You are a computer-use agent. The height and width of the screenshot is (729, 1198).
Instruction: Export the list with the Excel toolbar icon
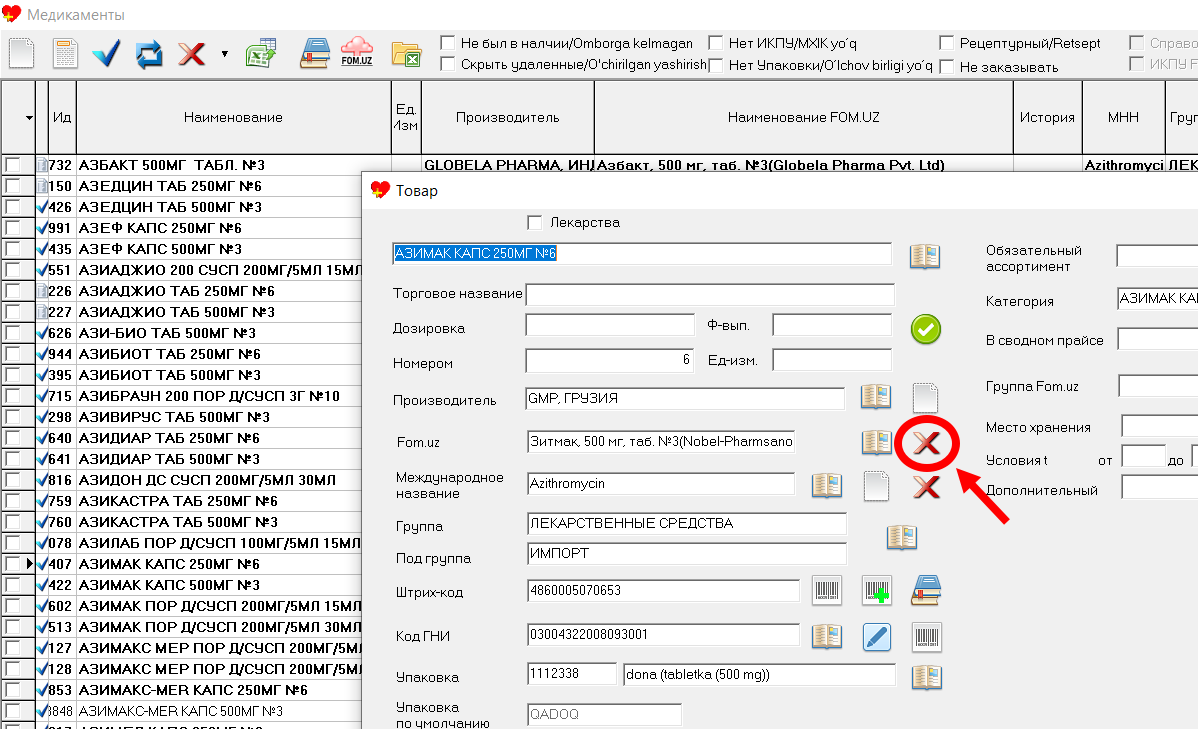pyautogui.click(x=261, y=53)
